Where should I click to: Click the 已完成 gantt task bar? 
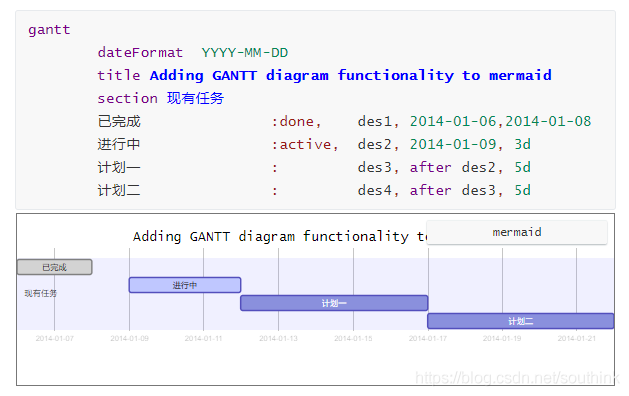tap(55, 267)
